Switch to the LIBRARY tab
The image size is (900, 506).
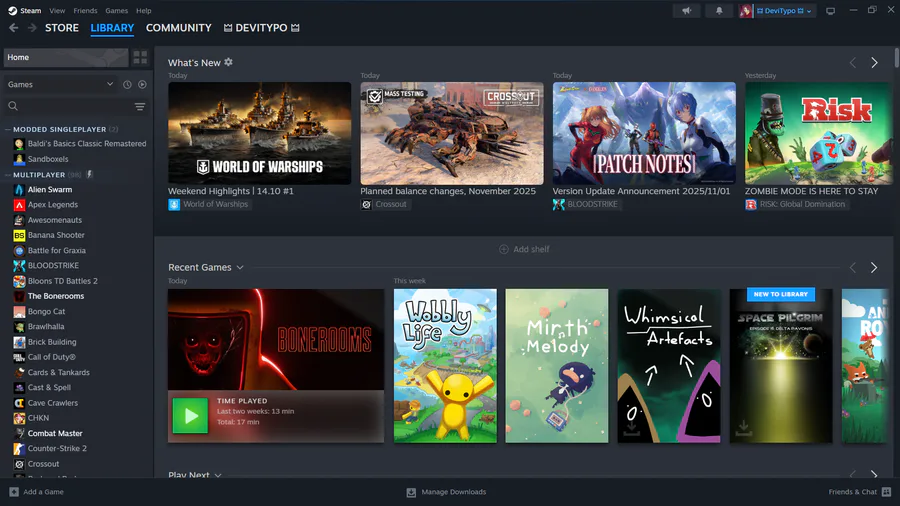tap(112, 28)
